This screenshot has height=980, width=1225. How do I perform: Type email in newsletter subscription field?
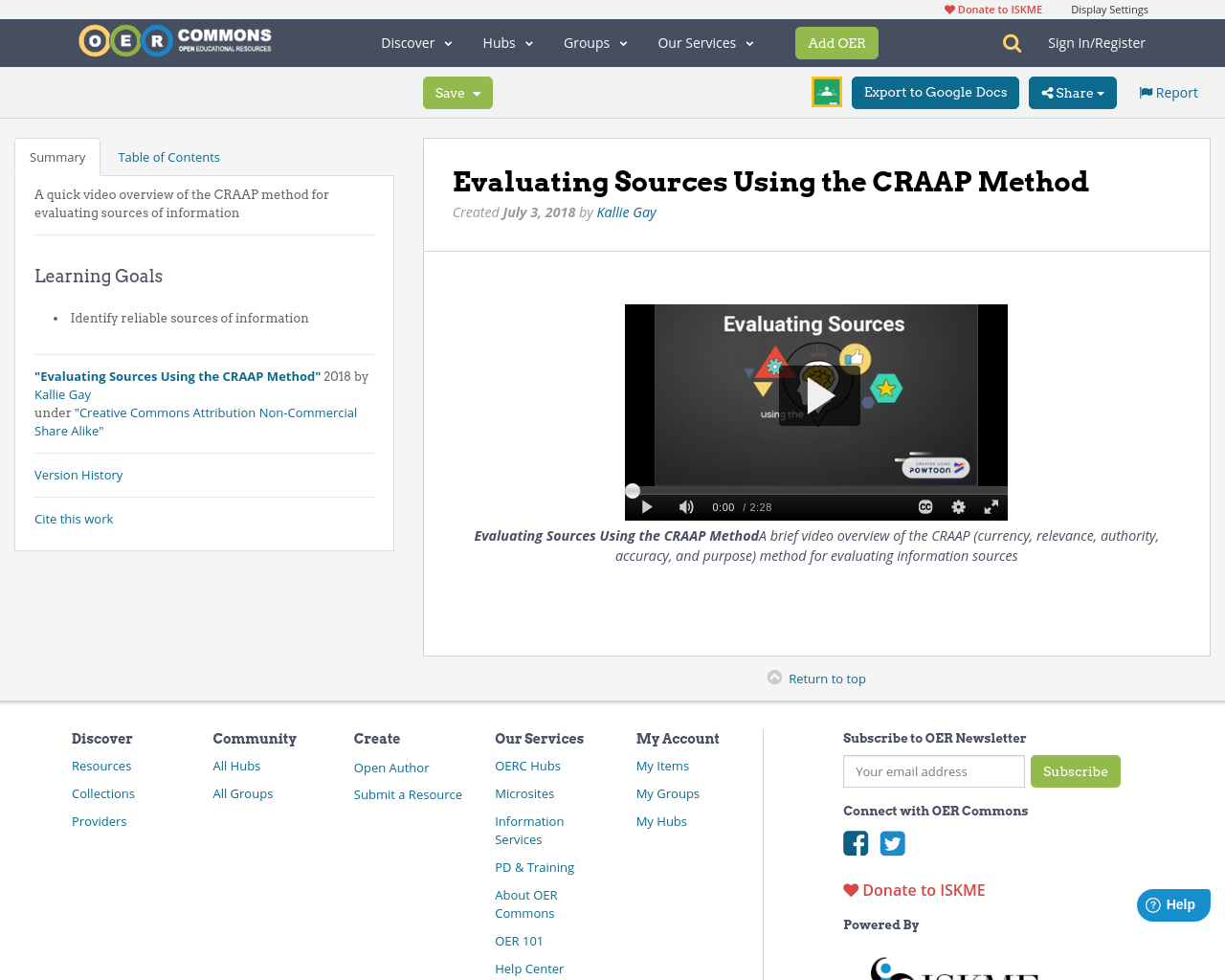[x=933, y=770]
